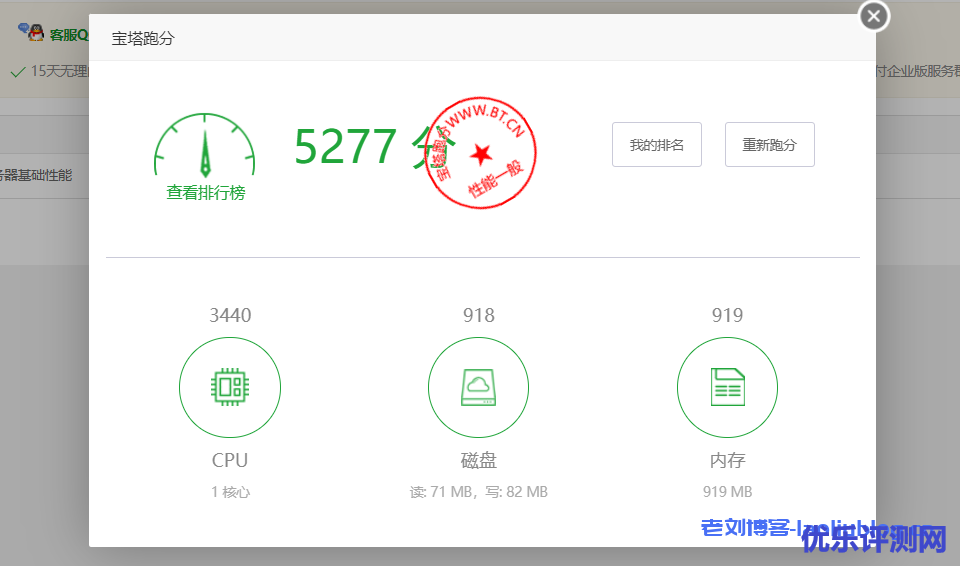Click the 内存 memory icon

[x=727, y=387]
